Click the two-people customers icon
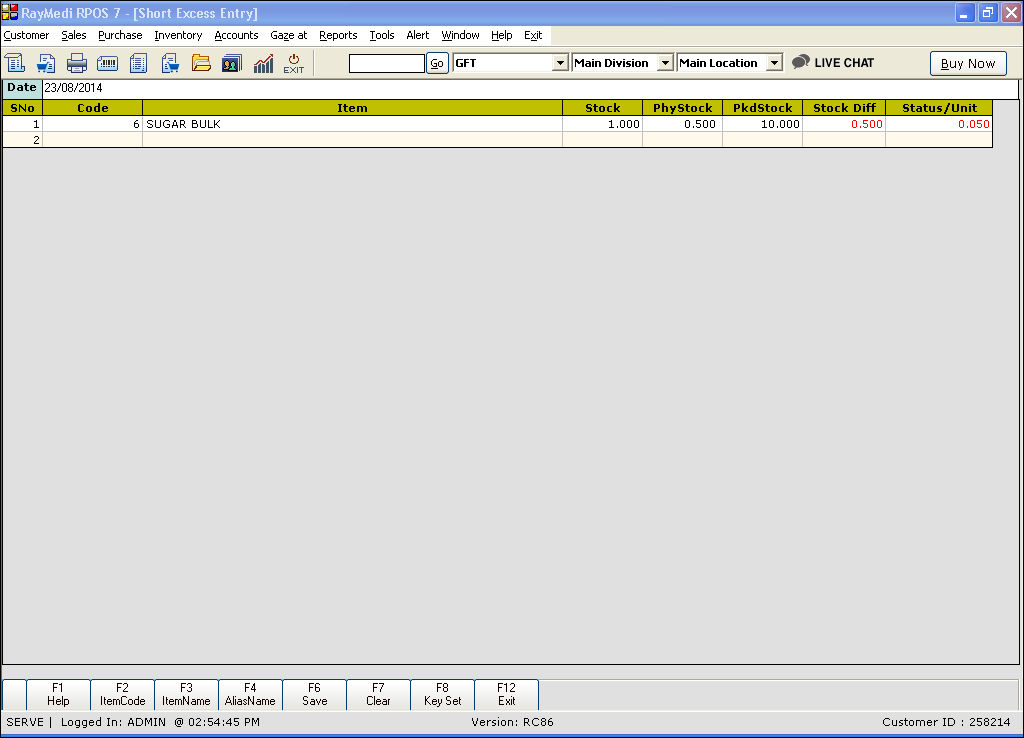Image resolution: width=1024 pixels, height=738 pixels. pyautogui.click(x=232, y=63)
